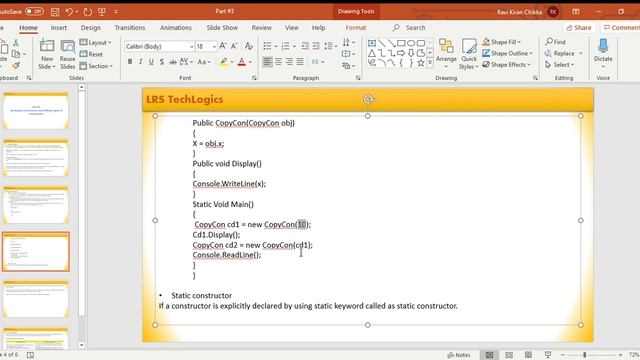Click the Save icon in title bar

tap(55, 12)
